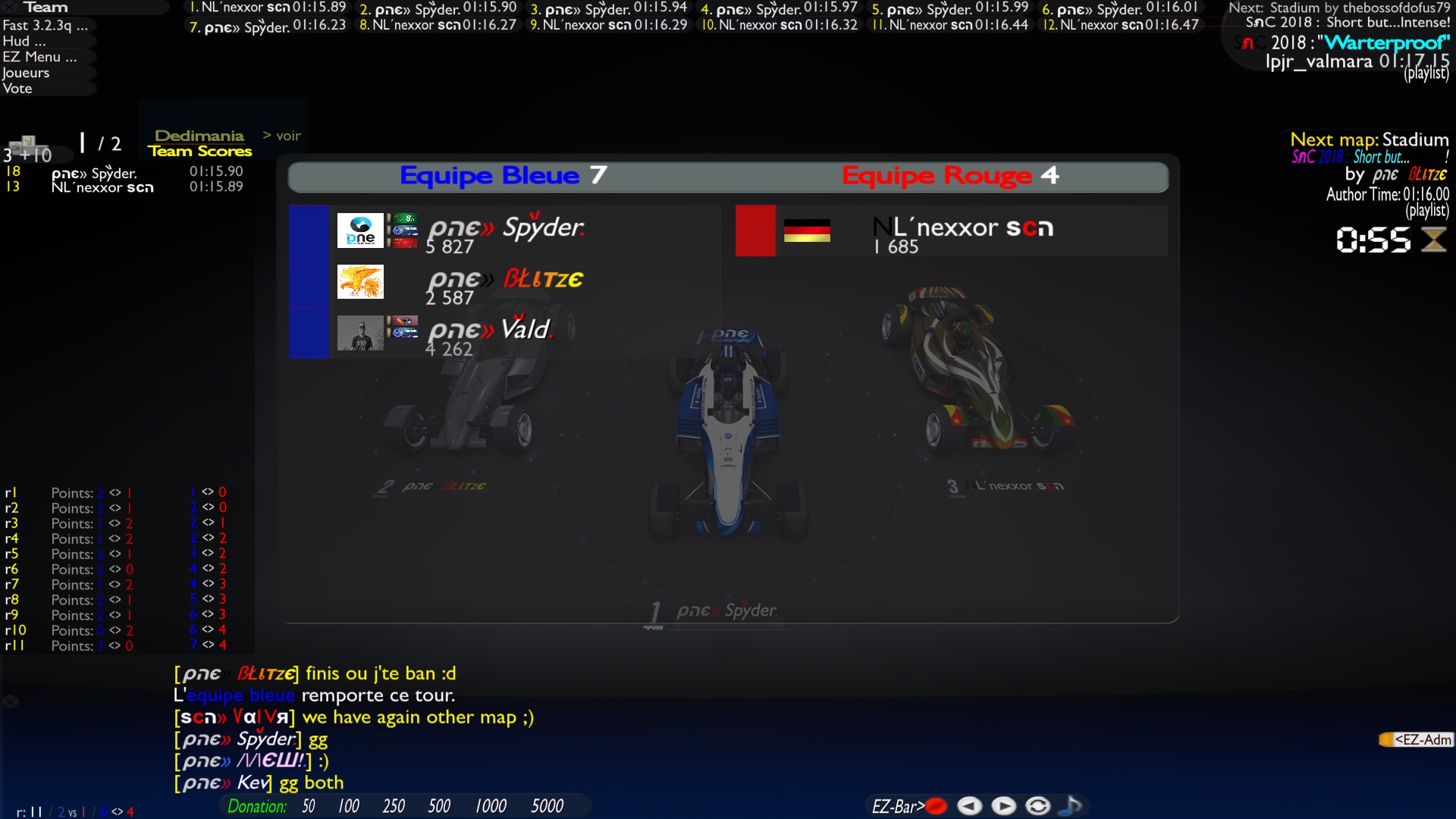Image resolution: width=1456 pixels, height=819 pixels.
Task: Click the pne Spyder player avatar
Action: tap(360, 231)
